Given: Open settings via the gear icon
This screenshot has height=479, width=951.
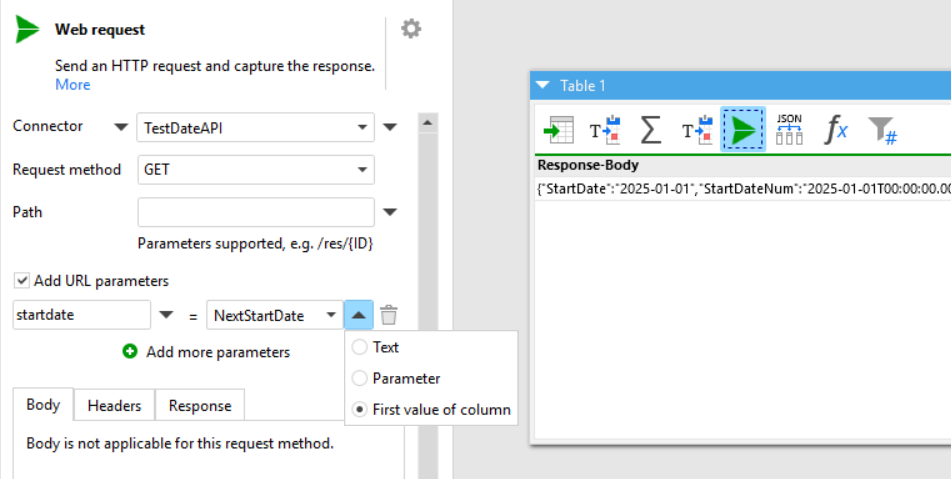Looking at the screenshot, I should click(x=411, y=29).
